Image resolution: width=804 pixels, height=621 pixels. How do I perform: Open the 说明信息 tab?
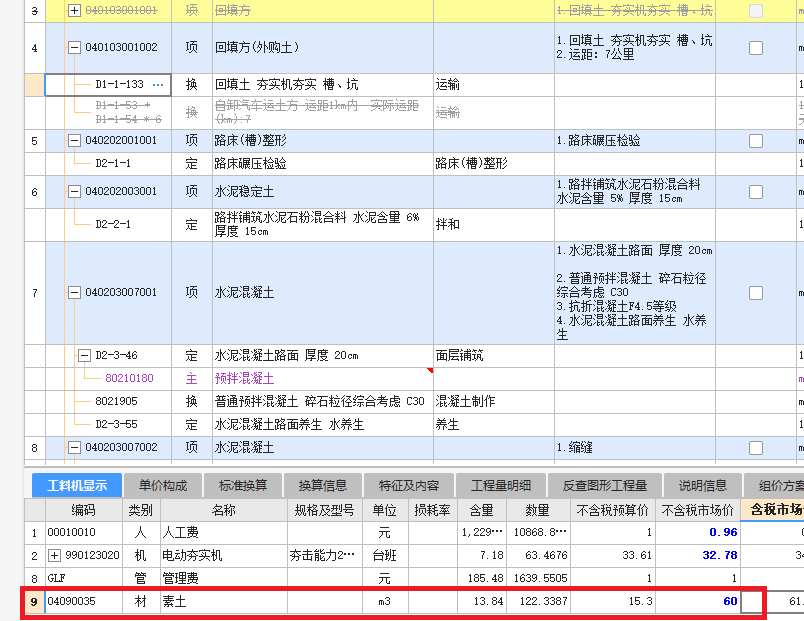[702, 485]
